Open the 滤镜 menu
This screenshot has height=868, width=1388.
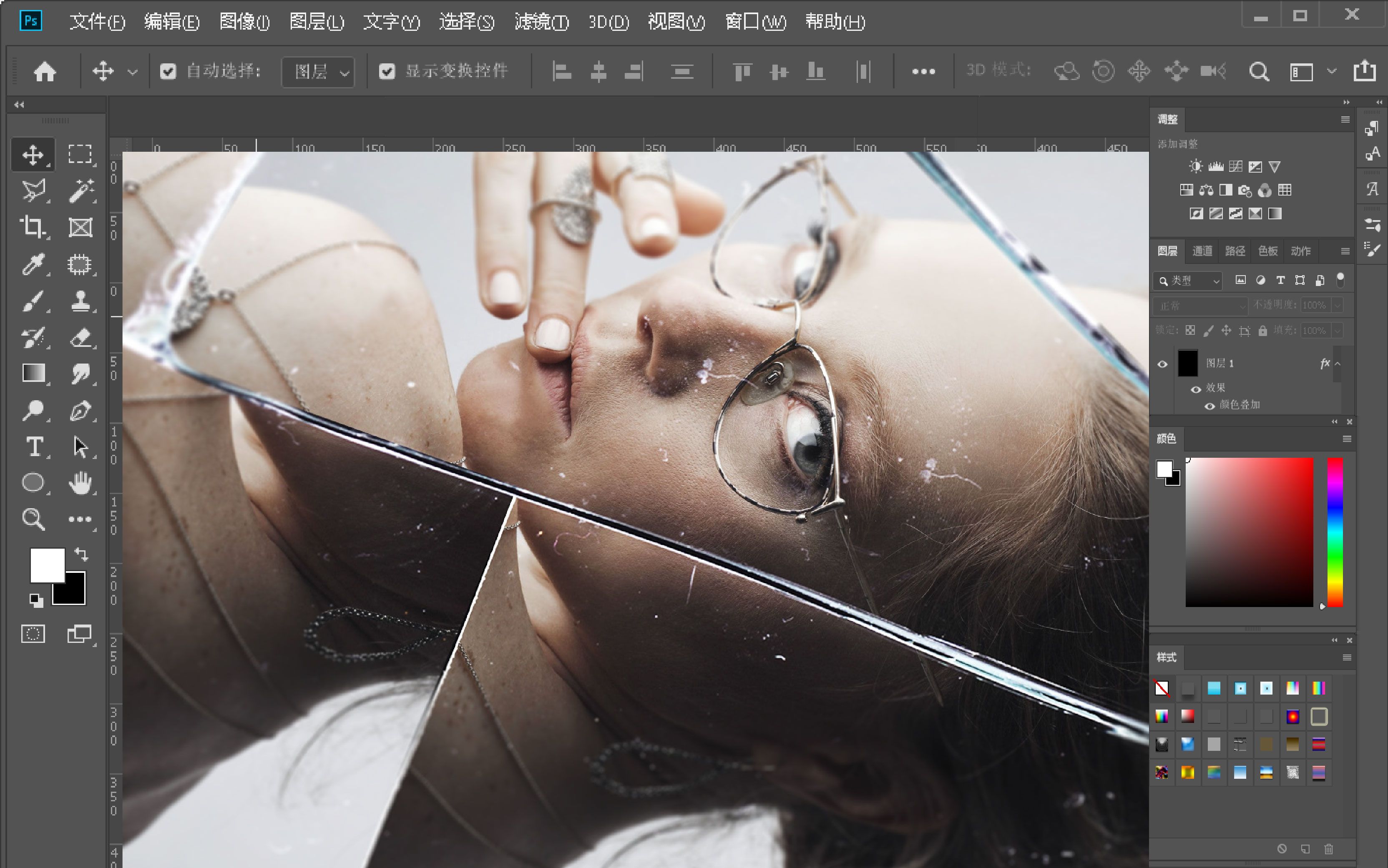tap(541, 22)
